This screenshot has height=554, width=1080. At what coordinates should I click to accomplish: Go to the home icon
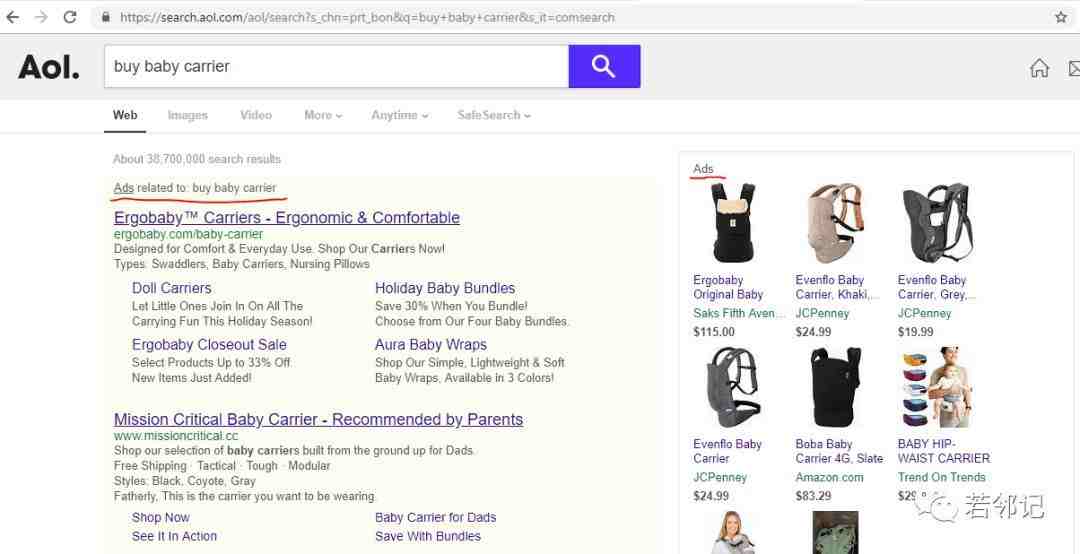coord(1039,68)
